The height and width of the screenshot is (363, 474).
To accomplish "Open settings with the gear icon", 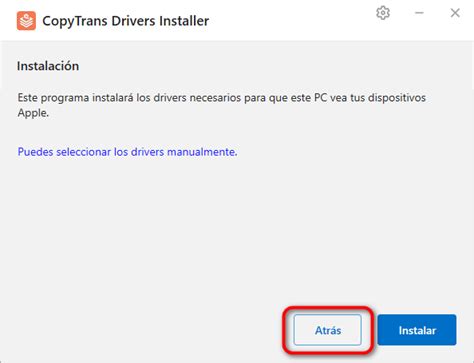I will pyautogui.click(x=383, y=13).
